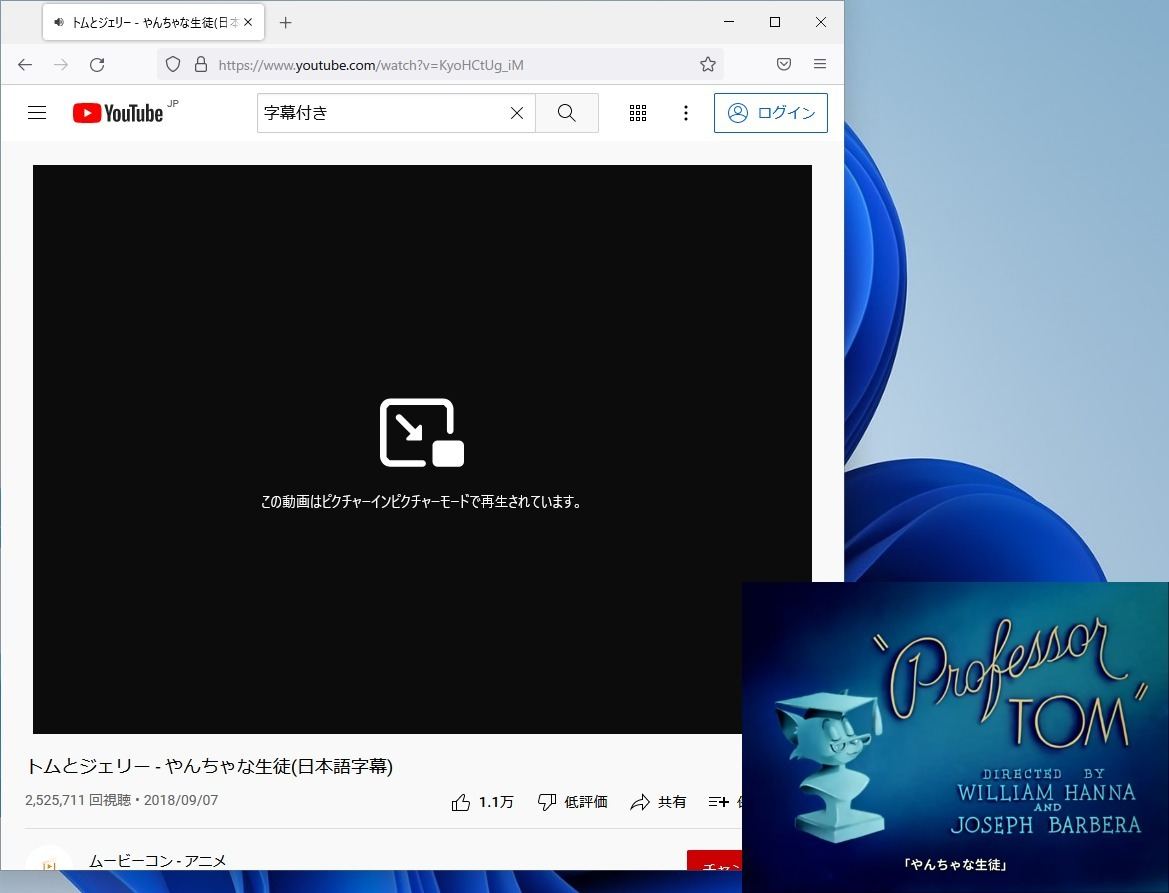Select the トムとジェリー browser tab
1169x893 pixels.
pyautogui.click(x=154, y=22)
